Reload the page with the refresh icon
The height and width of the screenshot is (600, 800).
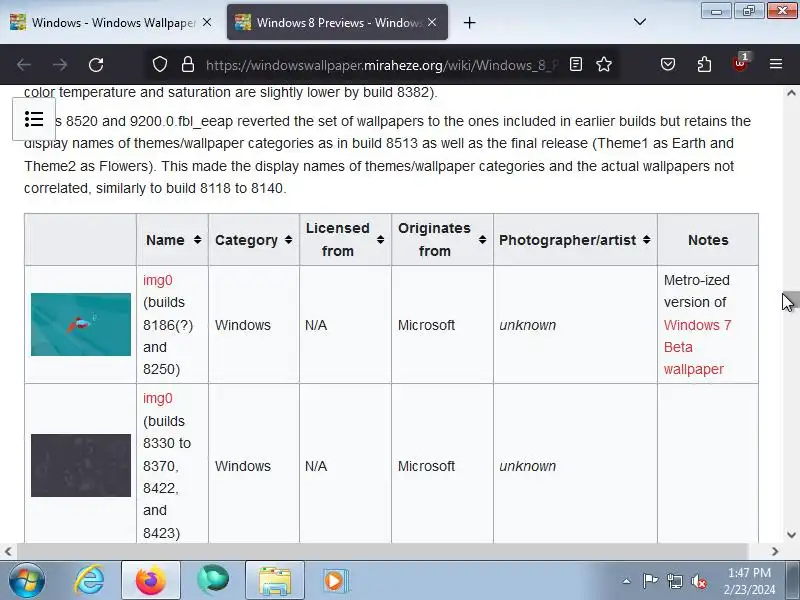pyautogui.click(x=96, y=65)
